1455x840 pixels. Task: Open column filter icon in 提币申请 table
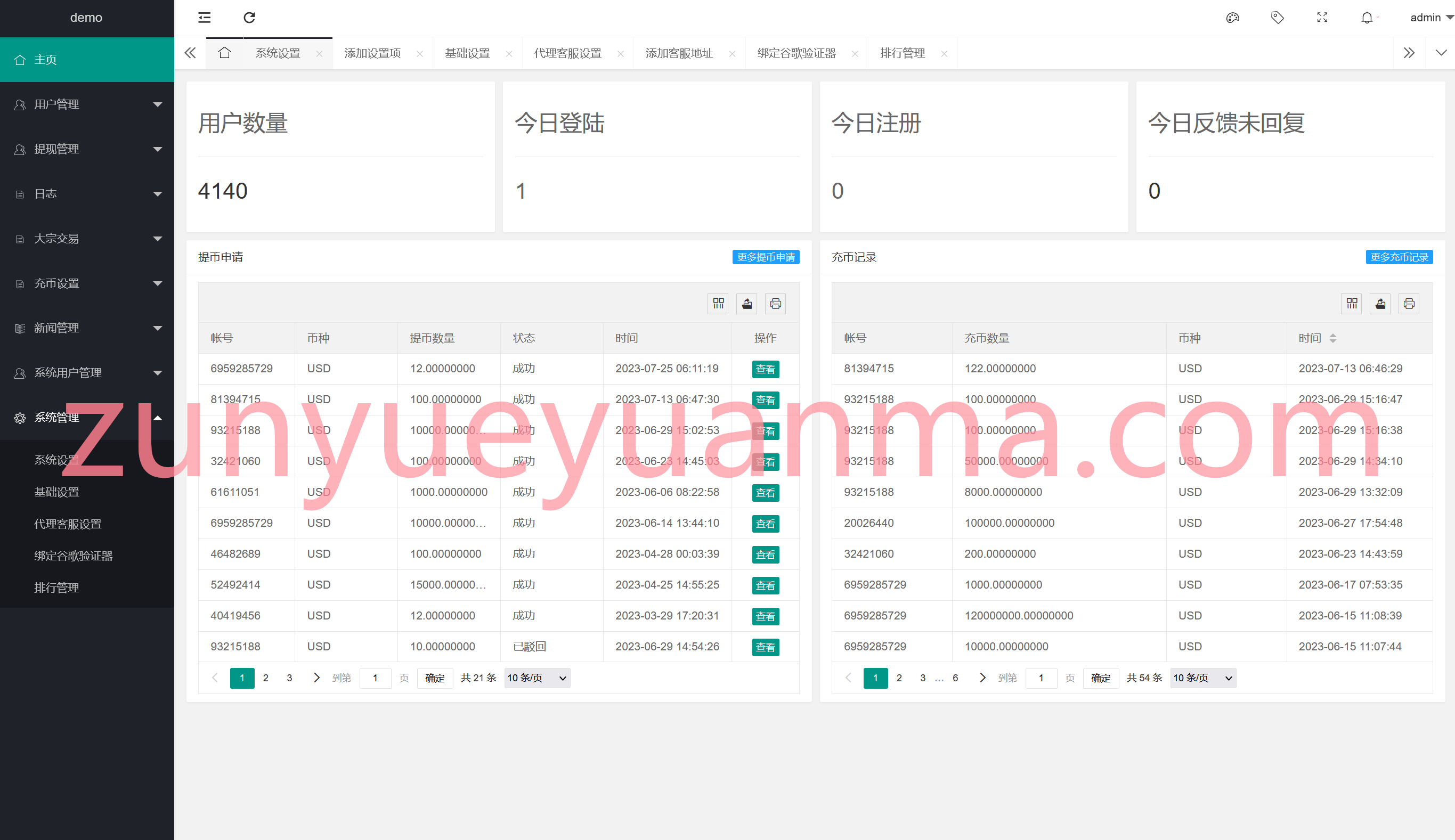pyautogui.click(x=718, y=304)
